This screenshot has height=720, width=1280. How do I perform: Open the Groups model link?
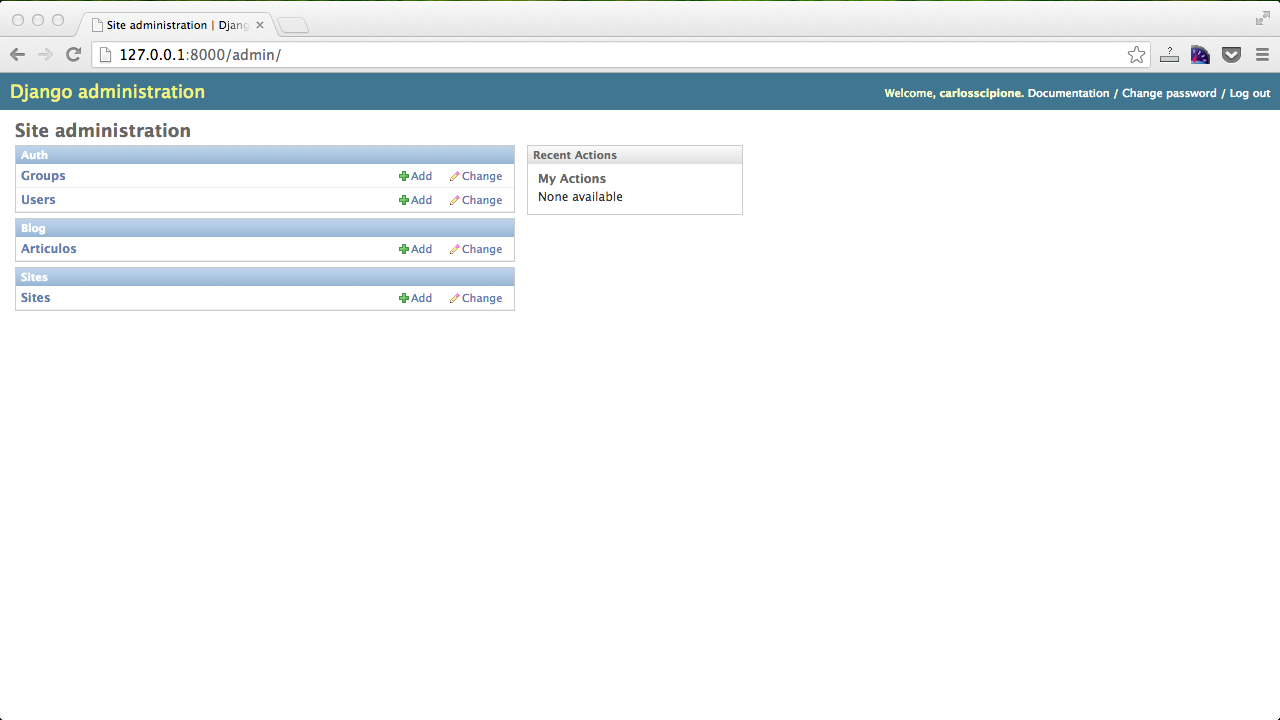[x=43, y=176]
